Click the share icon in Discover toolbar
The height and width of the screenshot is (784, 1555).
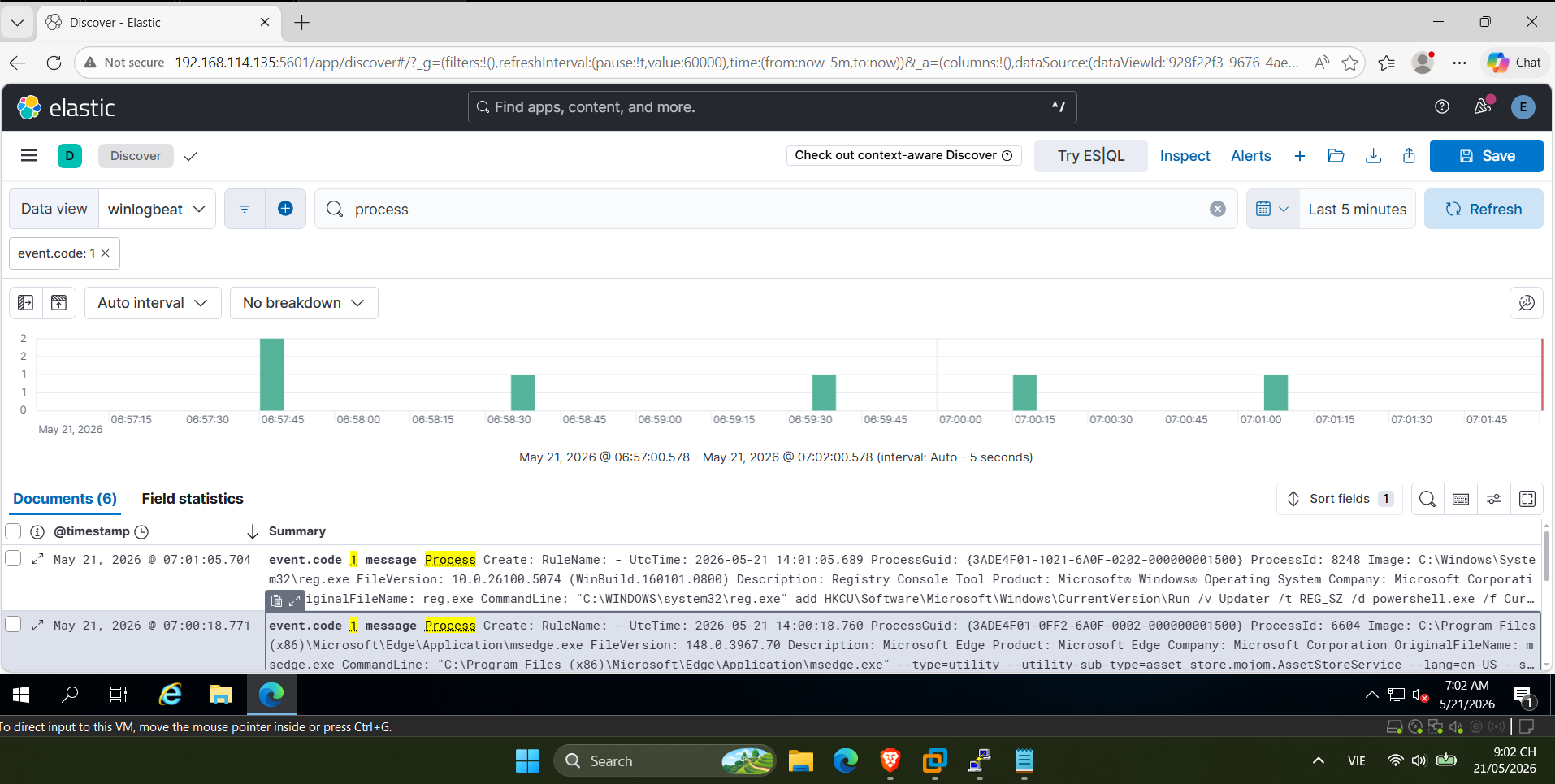1409,156
